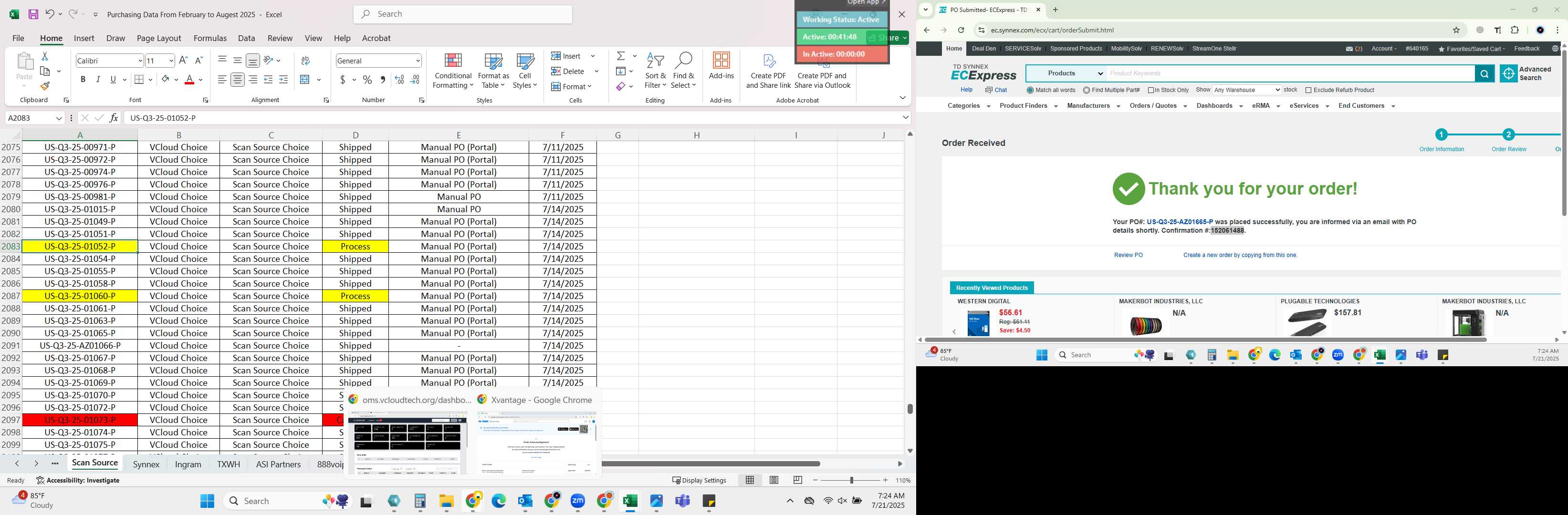Click the Review PO link
The height and width of the screenshot is (515, 1568).
tap(1128, 256)
